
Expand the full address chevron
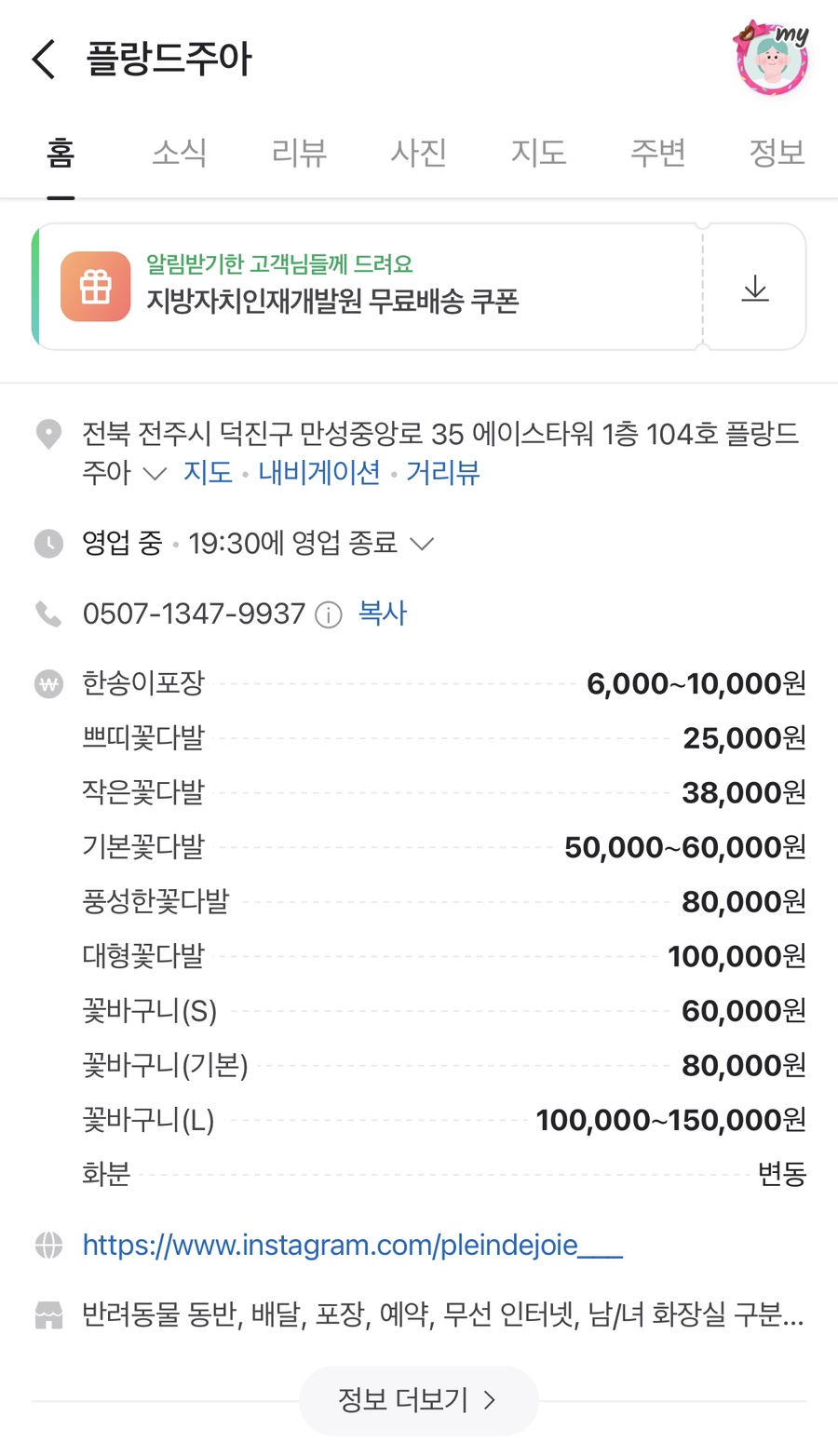155,474
